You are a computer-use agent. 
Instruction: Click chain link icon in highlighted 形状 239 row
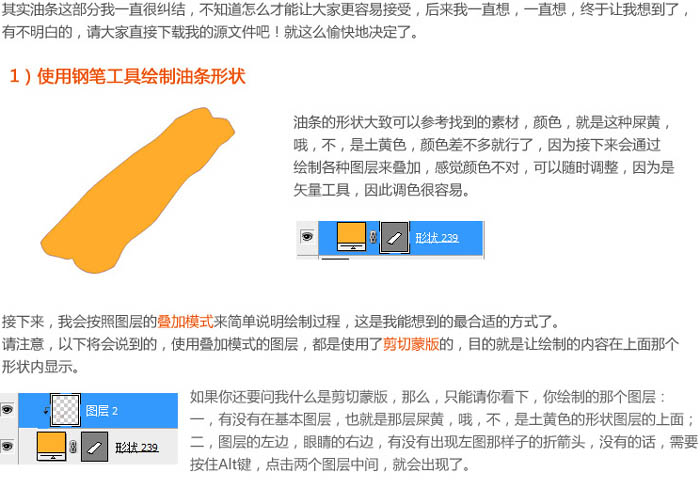click(373, 237)
